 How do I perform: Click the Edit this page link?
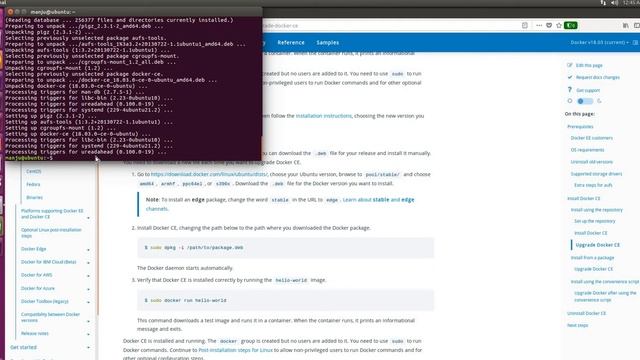click(x=589, y=65)
